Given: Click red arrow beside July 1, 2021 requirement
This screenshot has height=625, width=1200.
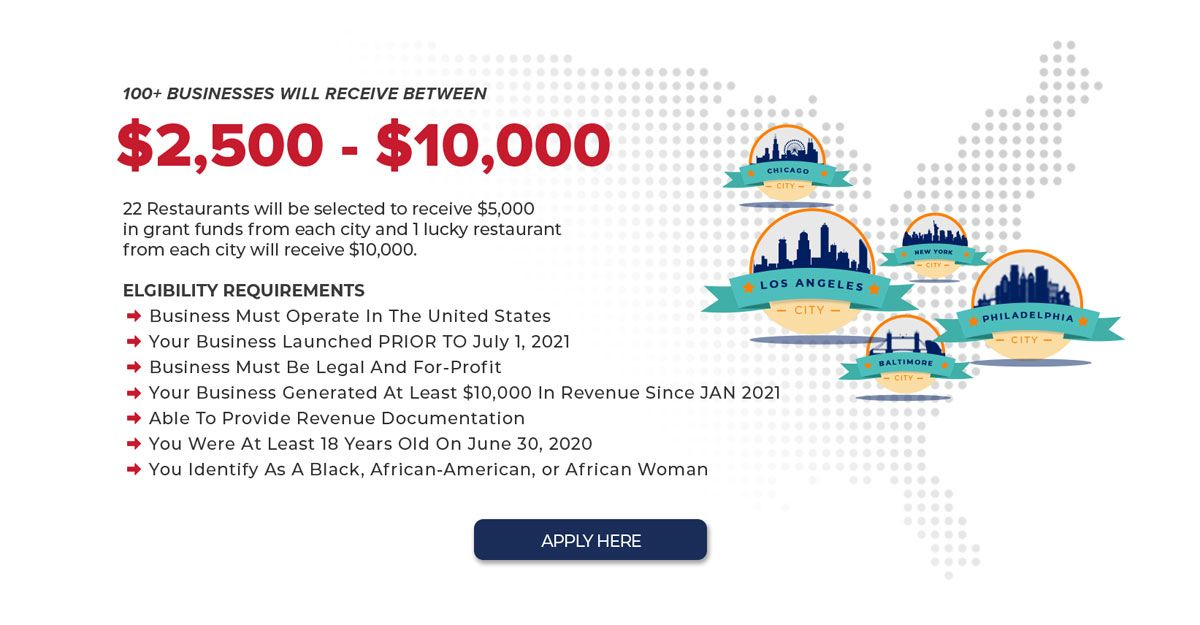Looking at the screenshot, I should click(x=133, y=342).
